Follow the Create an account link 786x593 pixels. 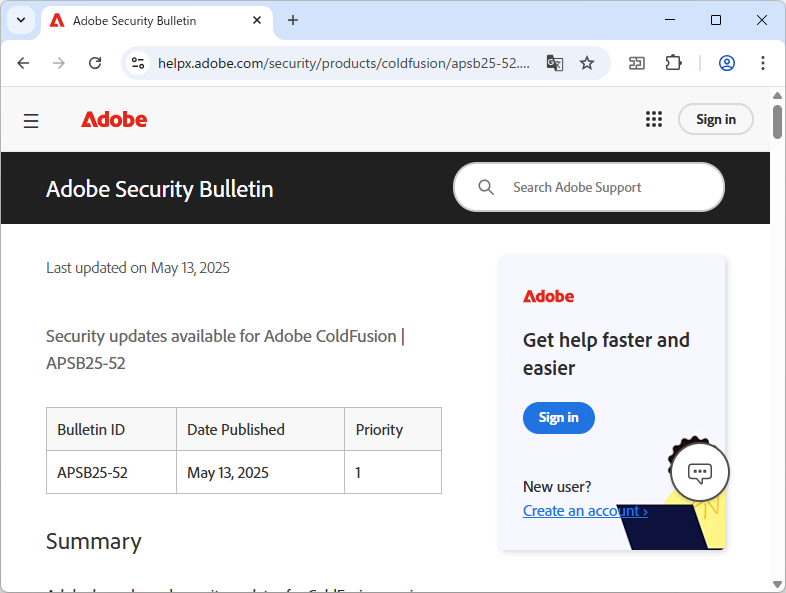click(x=585, y=511)
